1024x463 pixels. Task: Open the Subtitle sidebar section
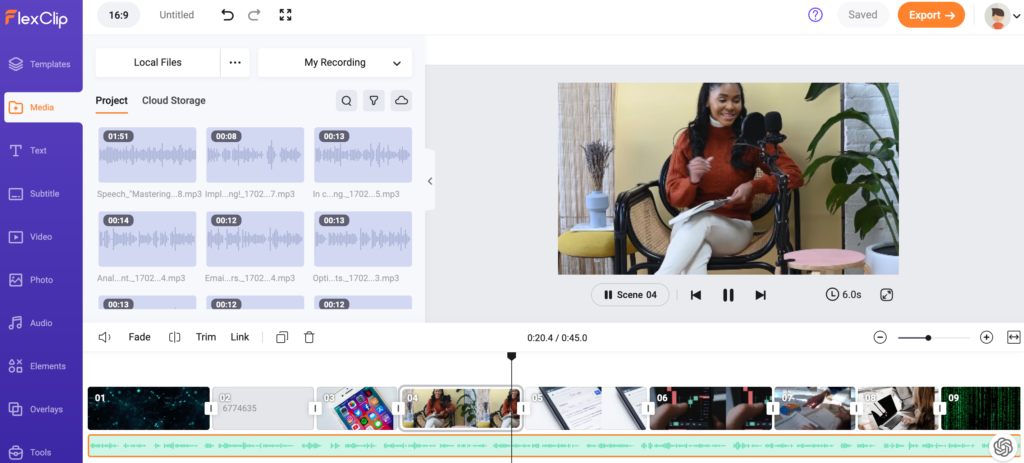41,194
